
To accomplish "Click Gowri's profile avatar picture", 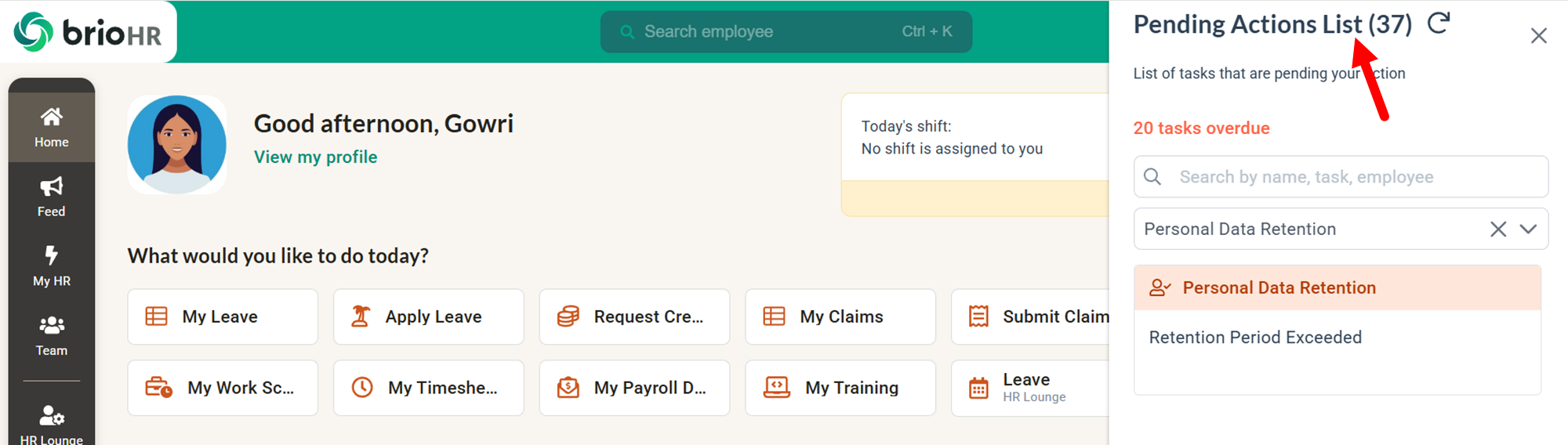I will click(x=177, y=145).
